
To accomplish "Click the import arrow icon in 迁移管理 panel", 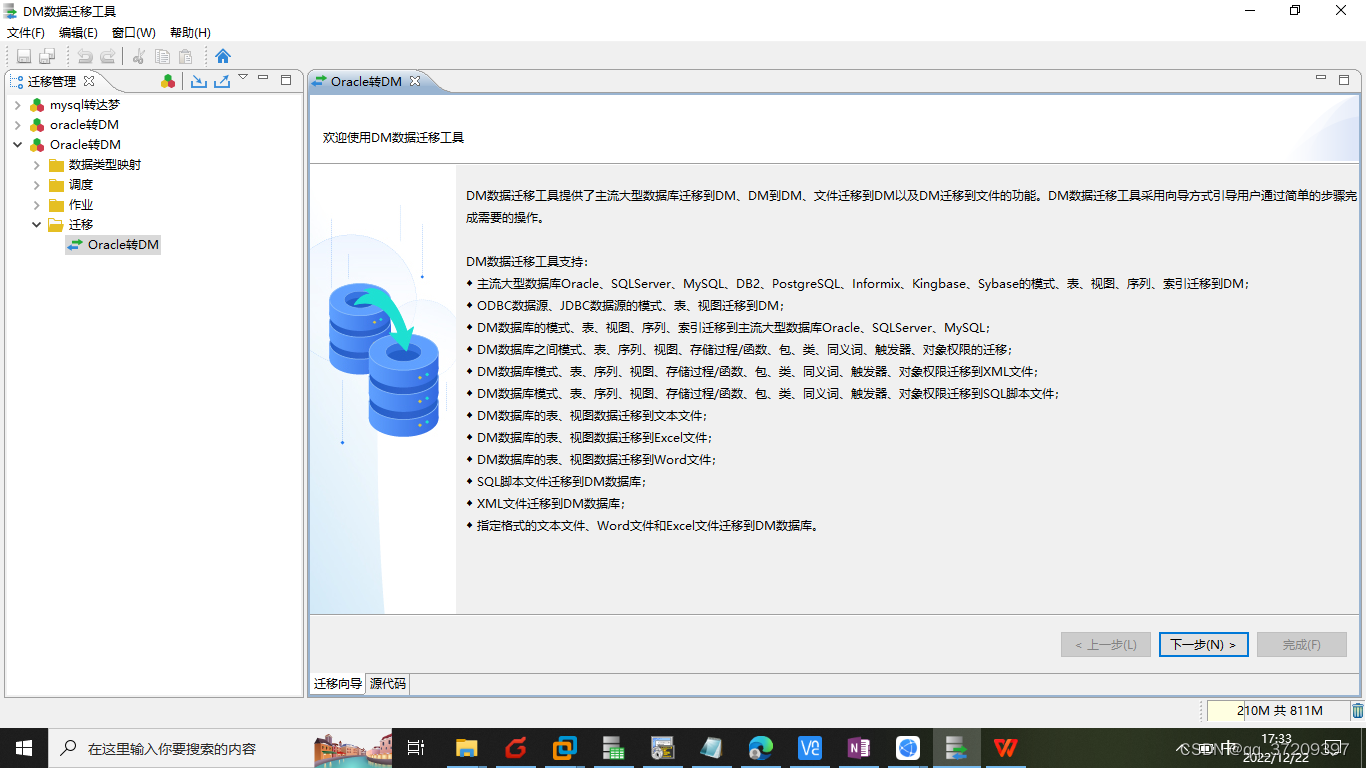I will pos(199,81).
